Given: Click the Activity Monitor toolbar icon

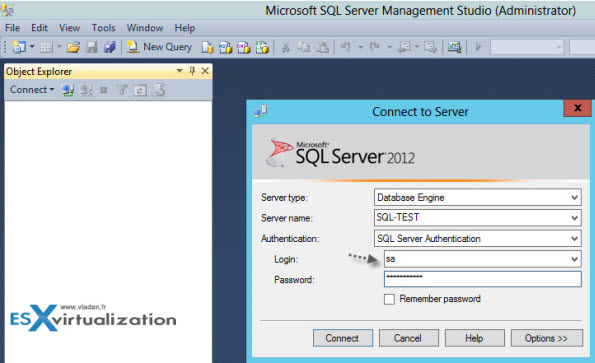Looking at the screenshot, I should 454,47.
